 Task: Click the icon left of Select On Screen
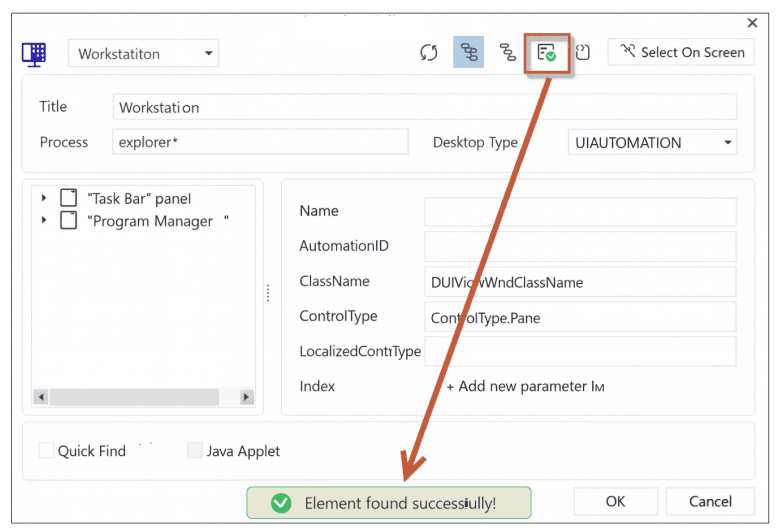[583, 53]
